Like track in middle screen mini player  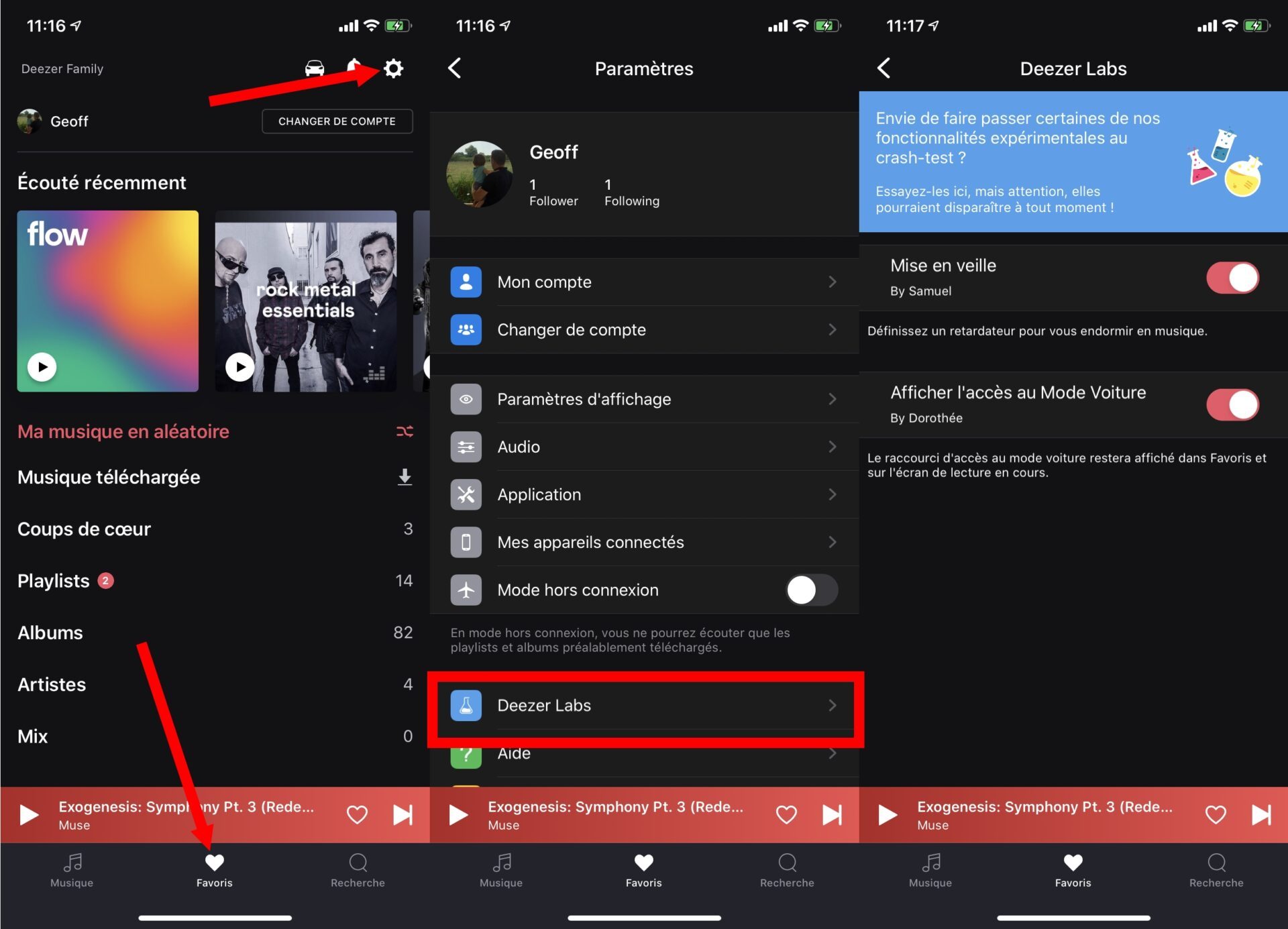pos(786,815)
